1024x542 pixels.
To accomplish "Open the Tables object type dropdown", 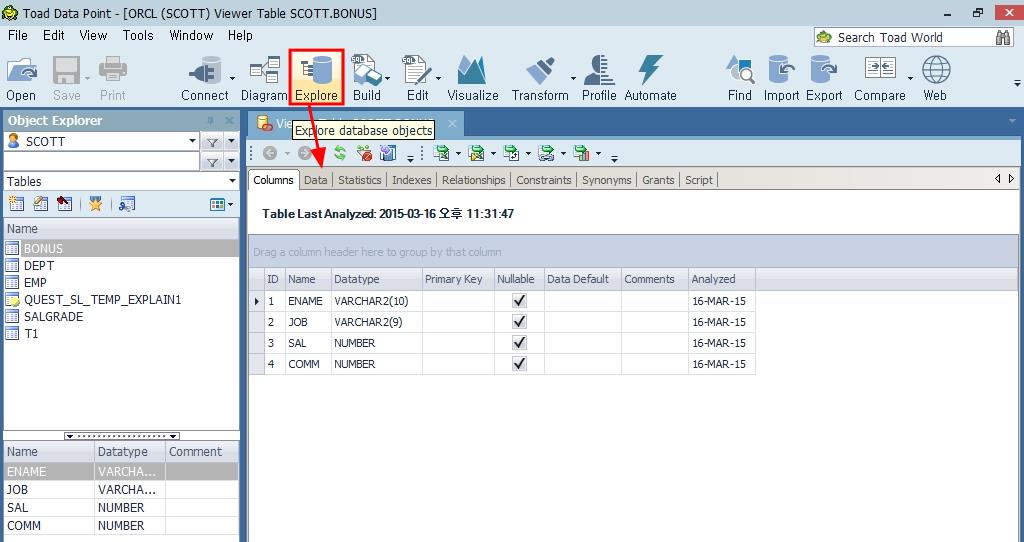I will tap(231, 181).
